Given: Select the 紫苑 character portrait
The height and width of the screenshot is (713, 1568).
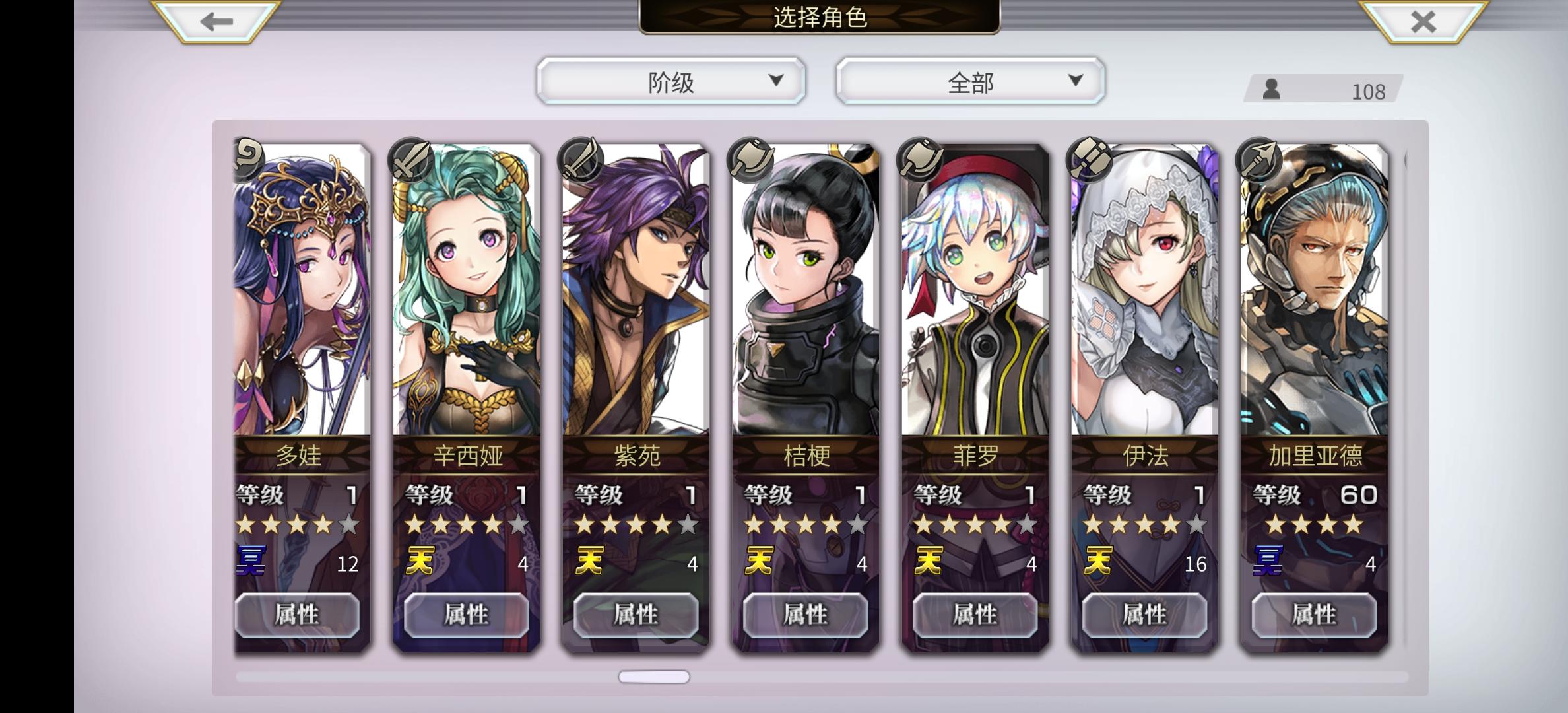Looking at the screenshot, I should [636, 290].
